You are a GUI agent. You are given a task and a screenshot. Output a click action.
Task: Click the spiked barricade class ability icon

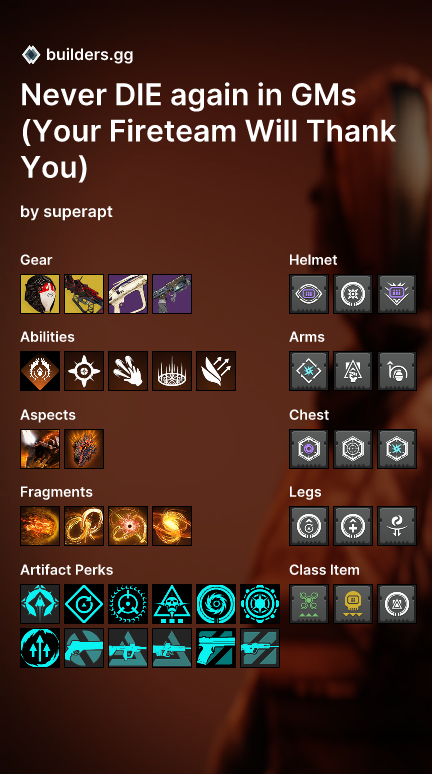click(x=172, y=371)
